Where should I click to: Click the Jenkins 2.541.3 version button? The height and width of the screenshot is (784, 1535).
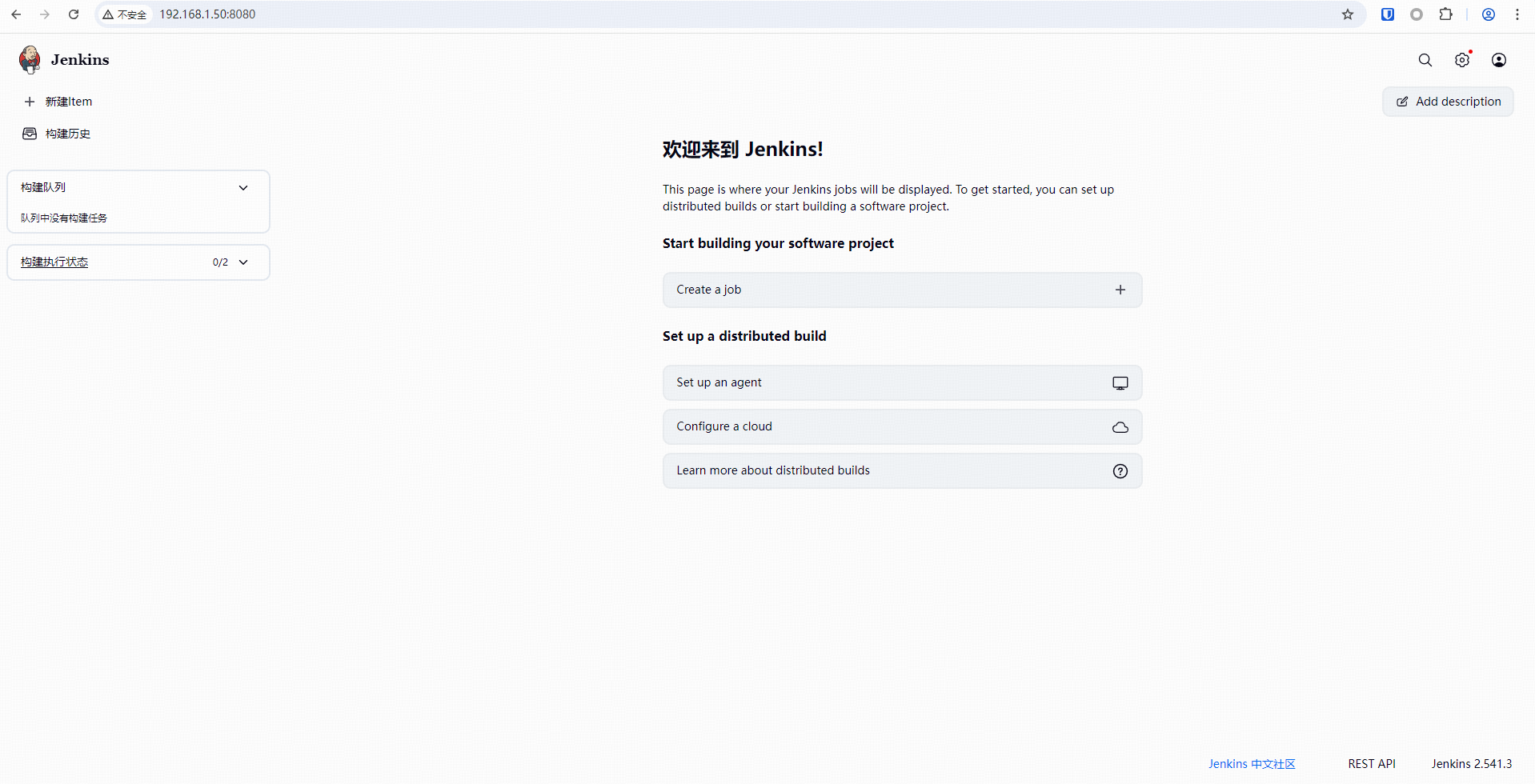pyautogui.click(x=1472, y=764)
